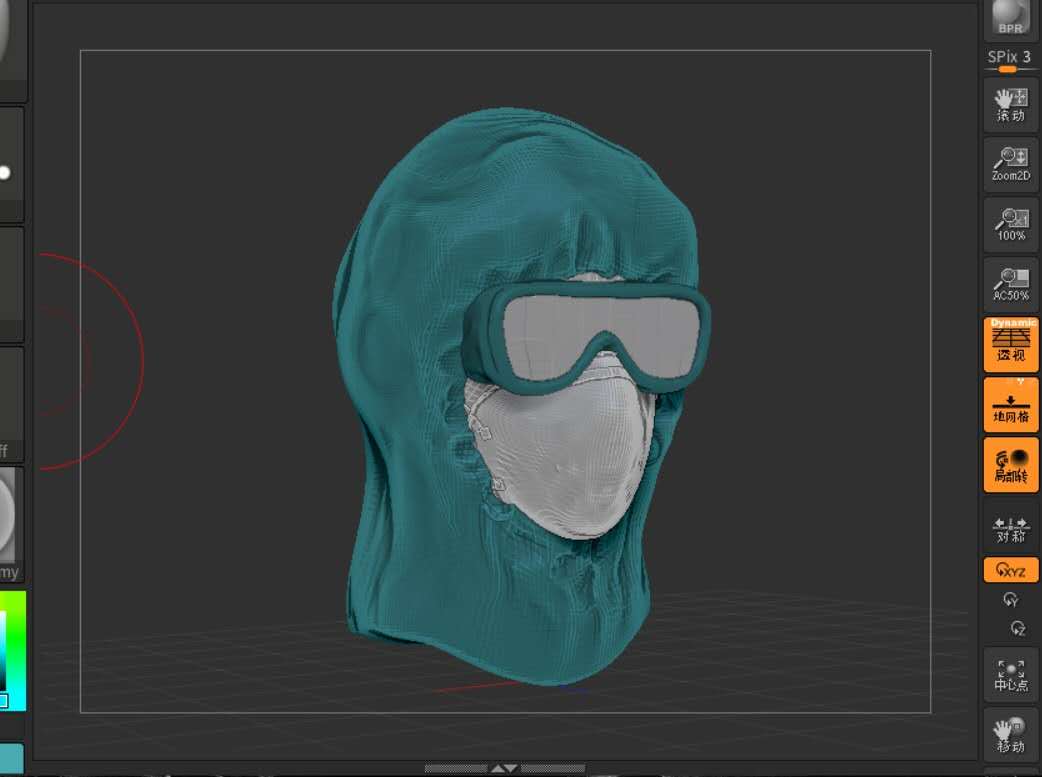Screen dimensions: 1042x777
Task: Select the Scroll (滚动) hand tool
Action: point(1011,104)
